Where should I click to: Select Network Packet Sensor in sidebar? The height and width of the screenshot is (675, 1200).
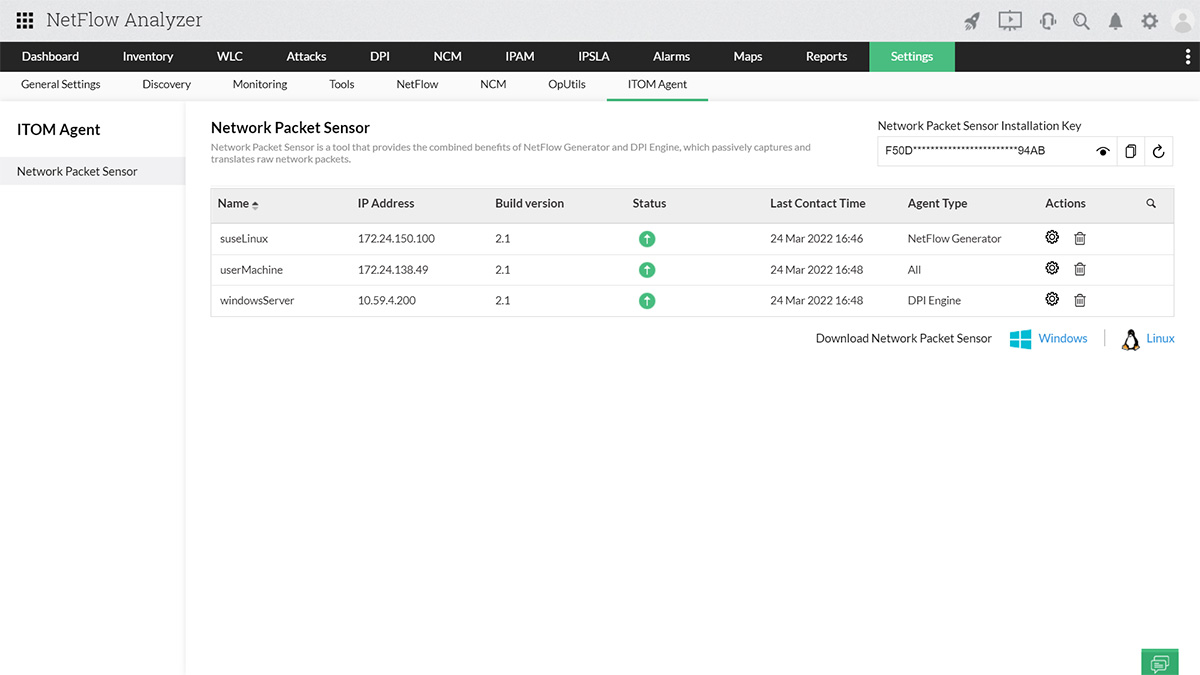pyautogui.click(x=77, y=172)
